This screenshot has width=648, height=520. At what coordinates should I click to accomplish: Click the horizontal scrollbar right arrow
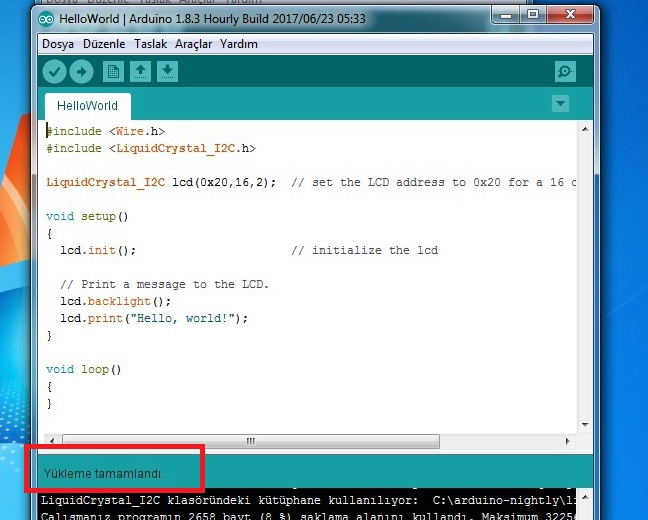pos(568,441)
